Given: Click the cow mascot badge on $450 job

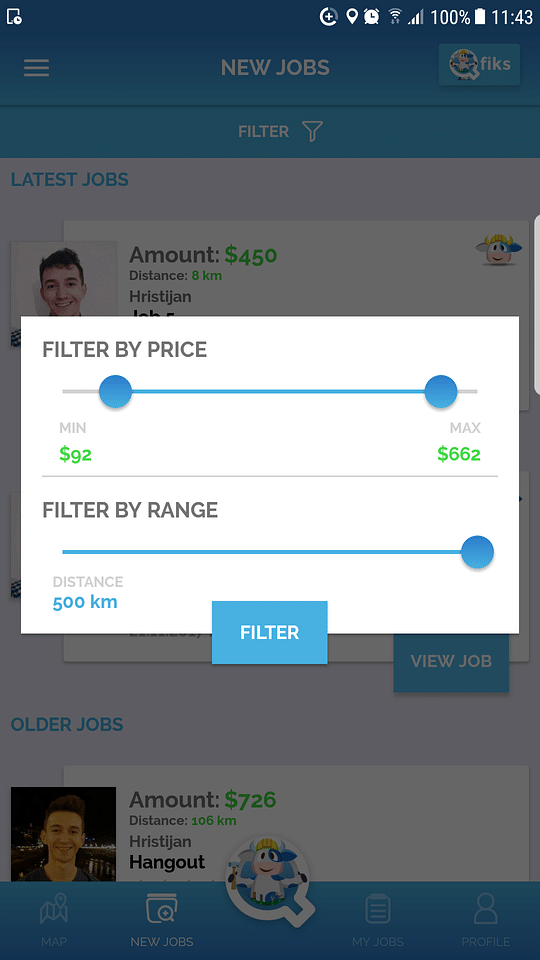Looking at the screenshot, I should (x=499, y=250).
